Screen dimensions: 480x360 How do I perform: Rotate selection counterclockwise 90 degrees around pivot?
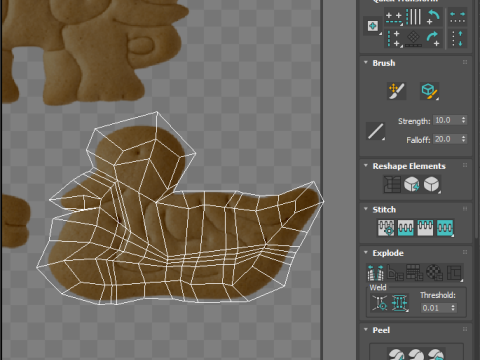433,17
